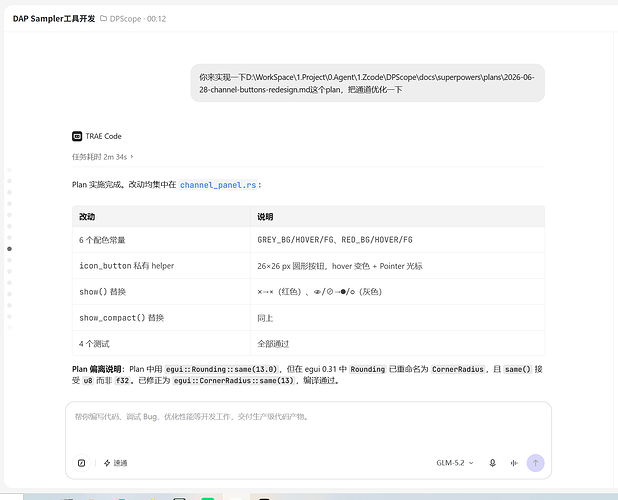Open the channel_panel.rs file link
This screenshot has width=618, height=500.
point(218,185)
